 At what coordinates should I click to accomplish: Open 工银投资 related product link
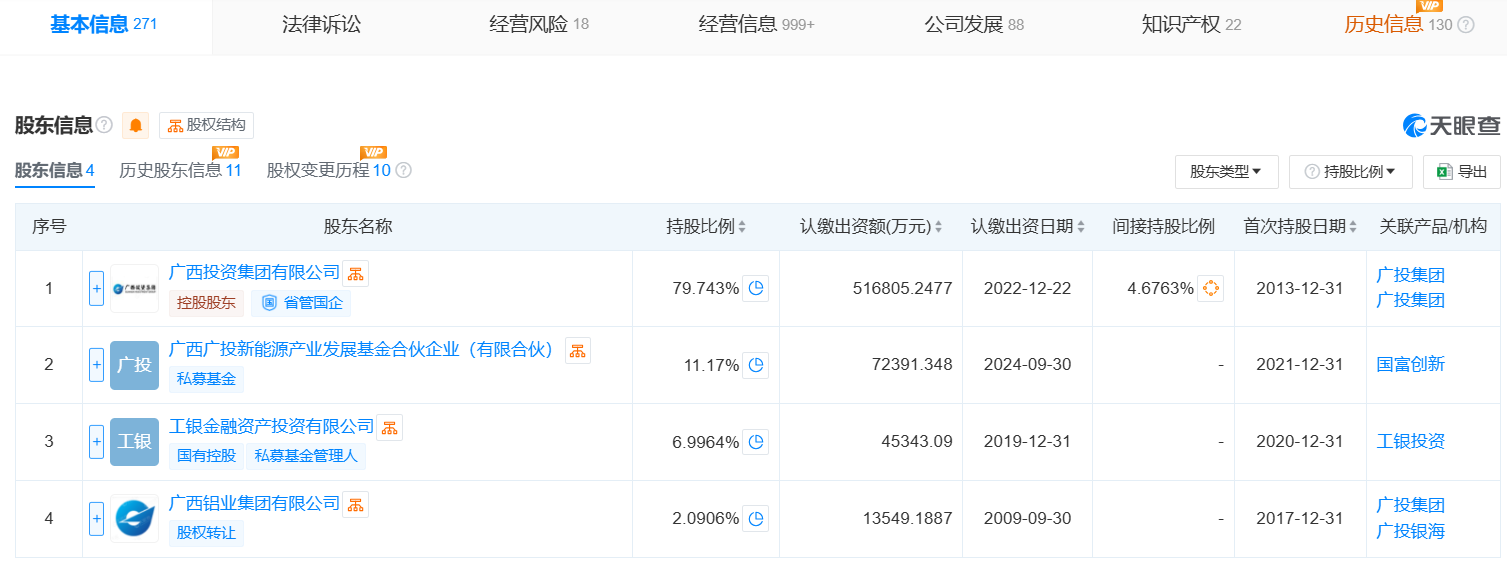pyautogui.click(x=1411, y=442)
